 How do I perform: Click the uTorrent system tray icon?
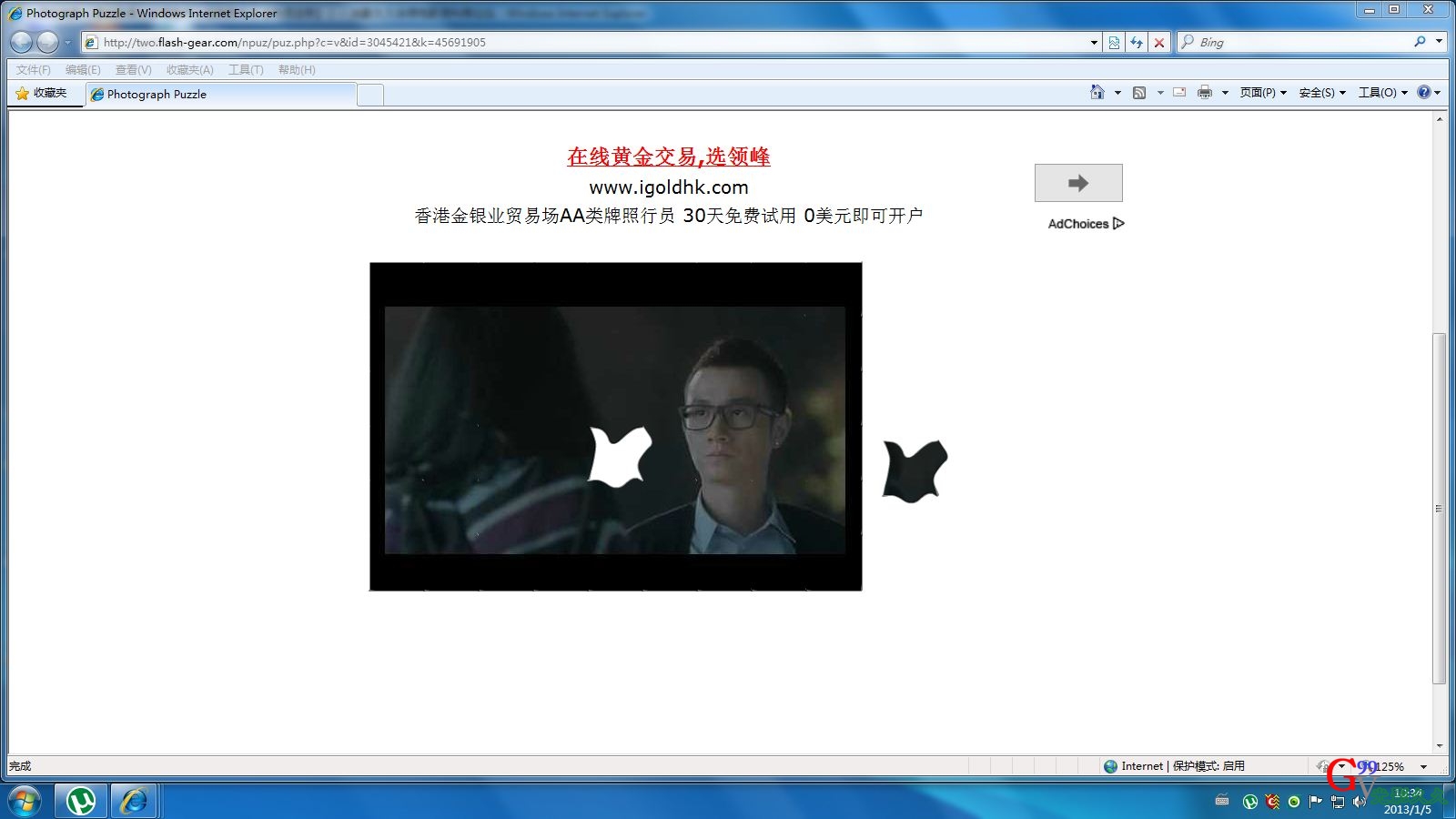click(1250, 802)
